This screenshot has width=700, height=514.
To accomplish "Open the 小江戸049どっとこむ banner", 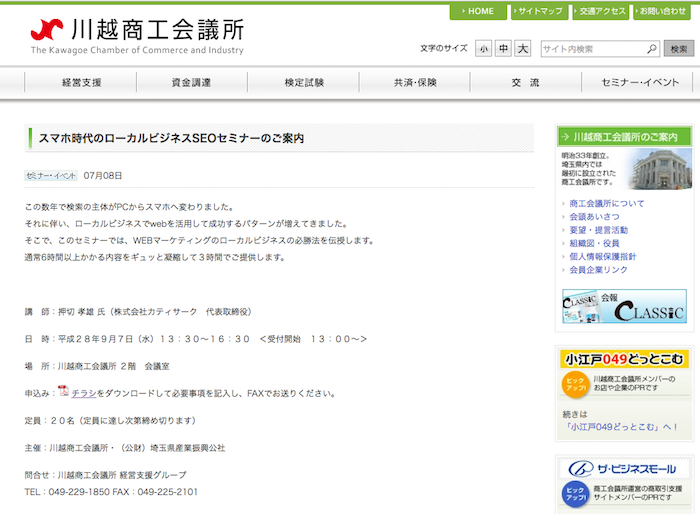I will click(624, 359).
